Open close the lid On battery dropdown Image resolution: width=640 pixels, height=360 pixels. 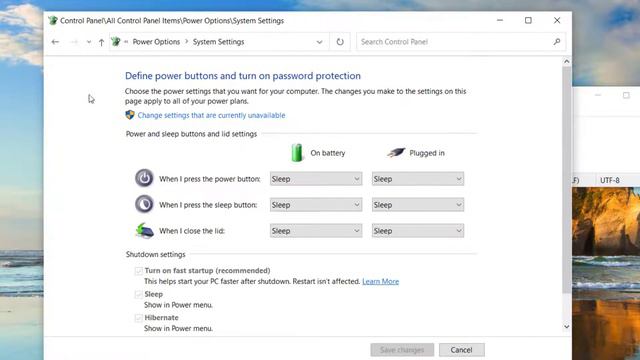click(x=316, y=231)
